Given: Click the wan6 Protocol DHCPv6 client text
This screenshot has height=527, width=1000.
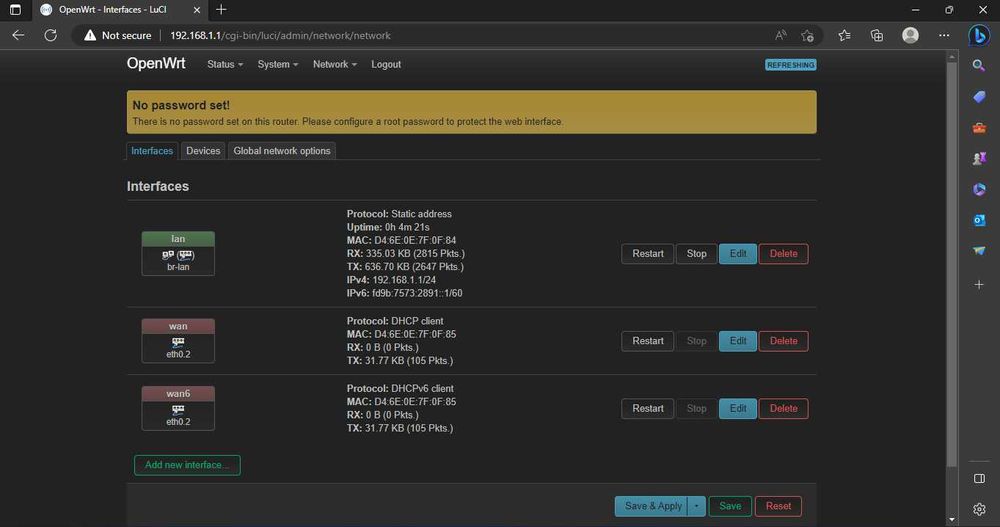Looking at the screenshot, I should click(x=400, y=388).
